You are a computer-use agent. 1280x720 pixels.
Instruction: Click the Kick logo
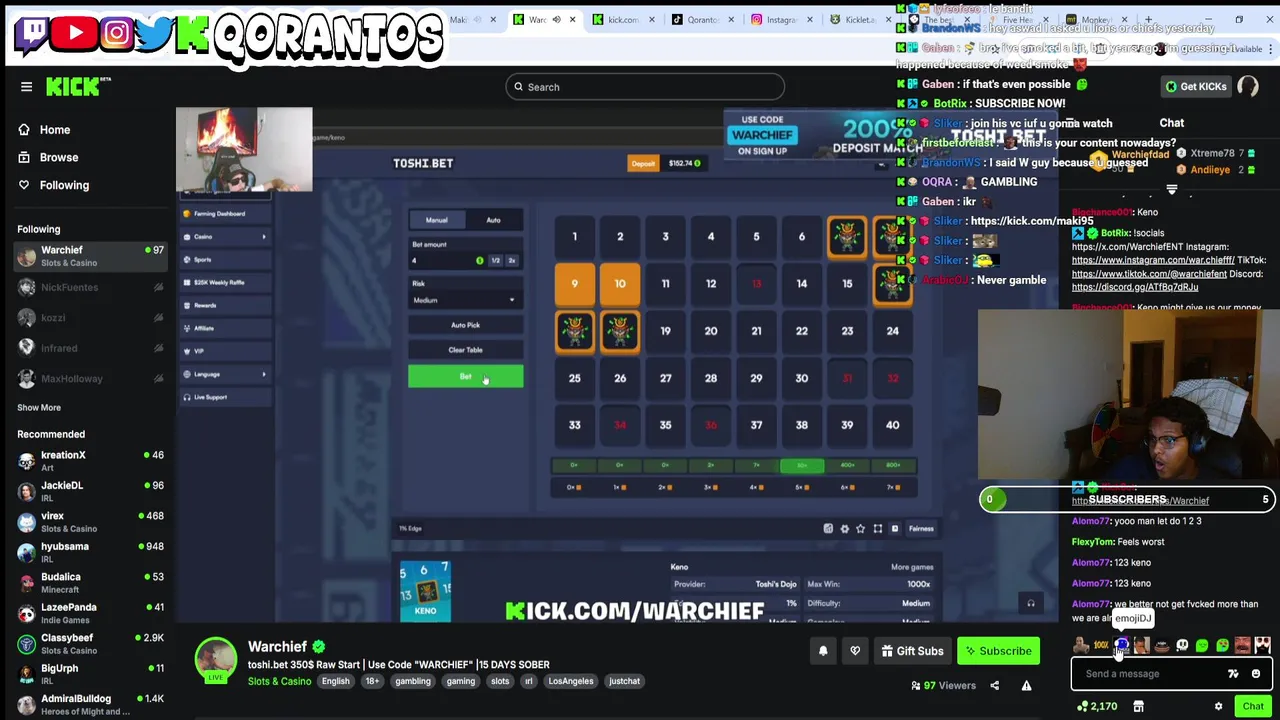point(73,87)
